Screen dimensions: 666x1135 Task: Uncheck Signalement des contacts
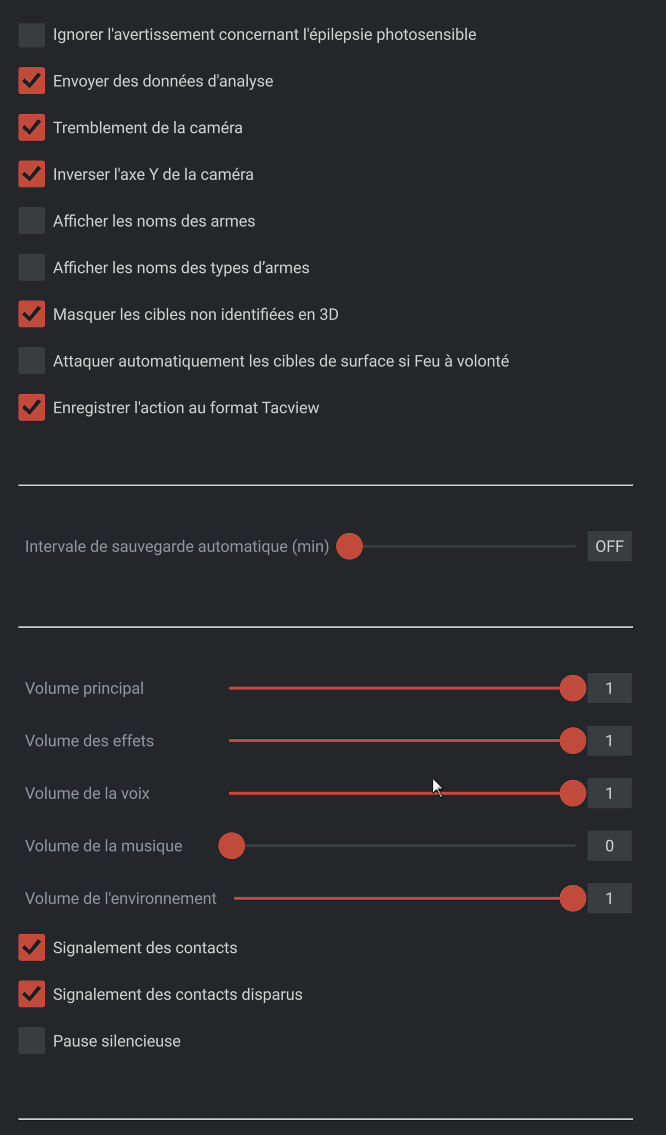(x=32, y=948)
